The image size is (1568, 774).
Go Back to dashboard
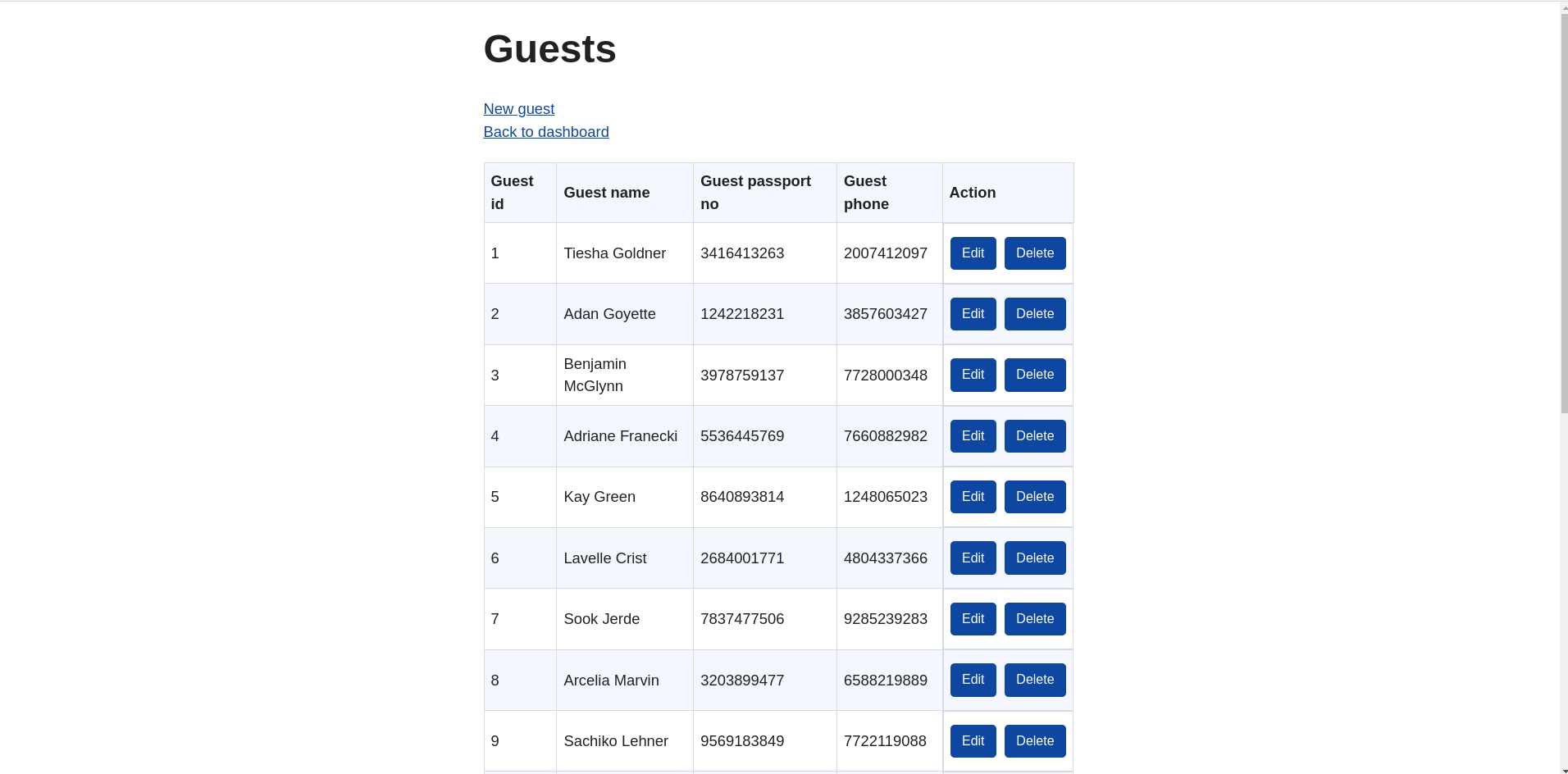545,131
